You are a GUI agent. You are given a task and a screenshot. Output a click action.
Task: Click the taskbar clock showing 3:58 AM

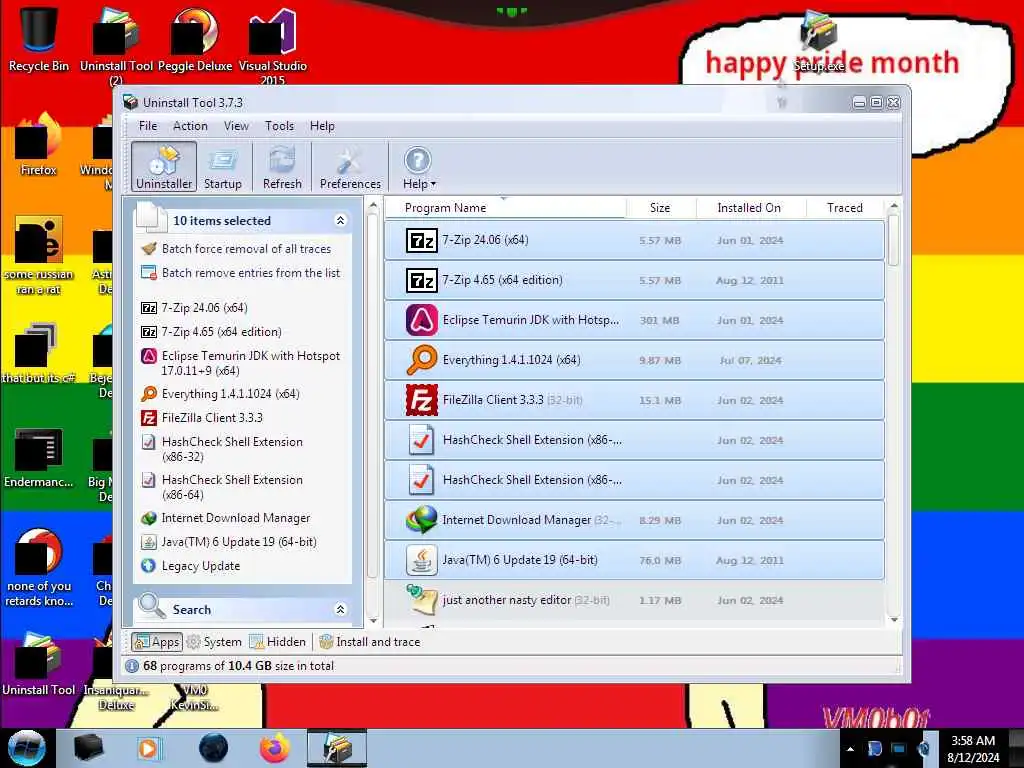(x=973, y=749)
